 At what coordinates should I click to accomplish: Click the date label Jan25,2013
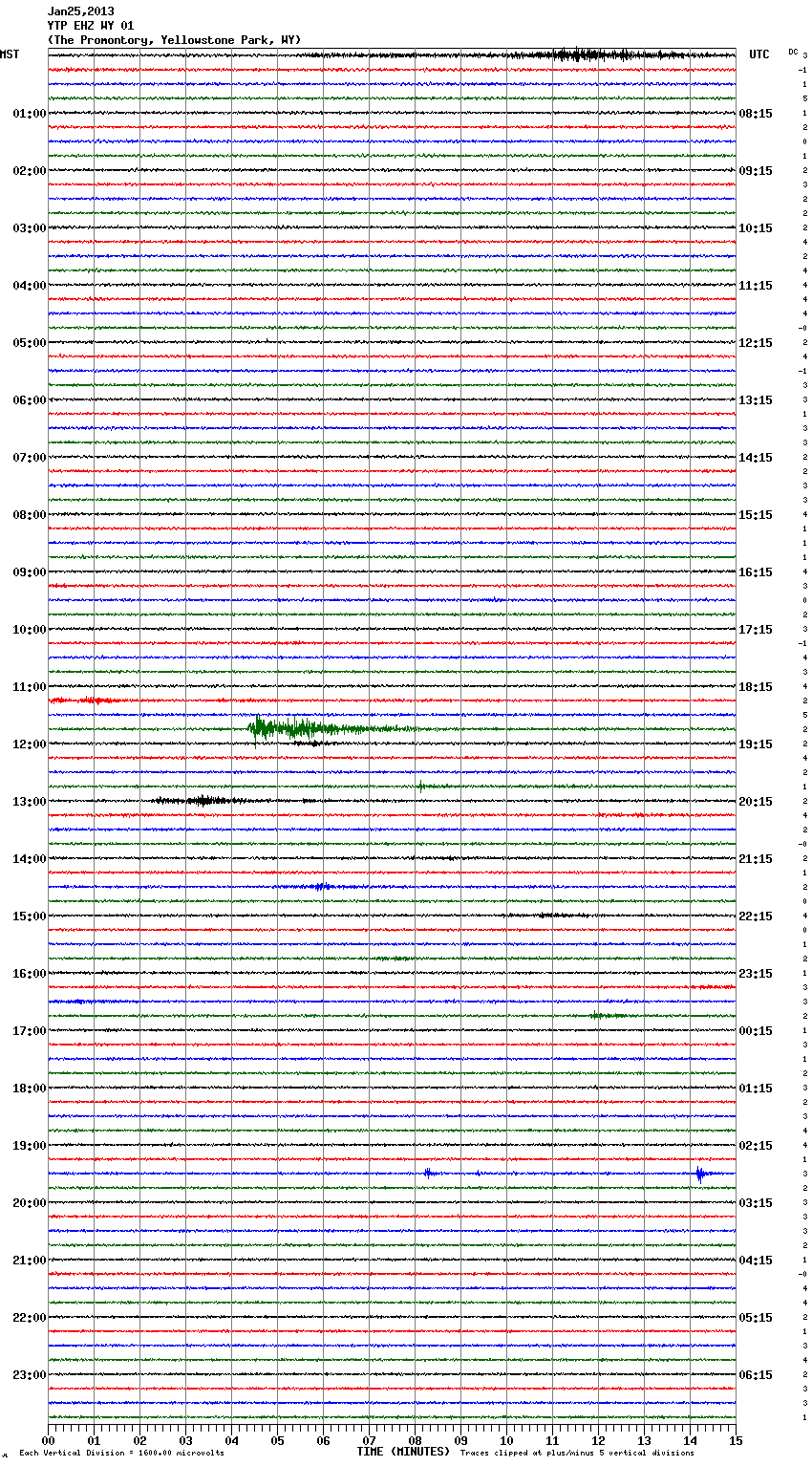click(x=81, y=11)
